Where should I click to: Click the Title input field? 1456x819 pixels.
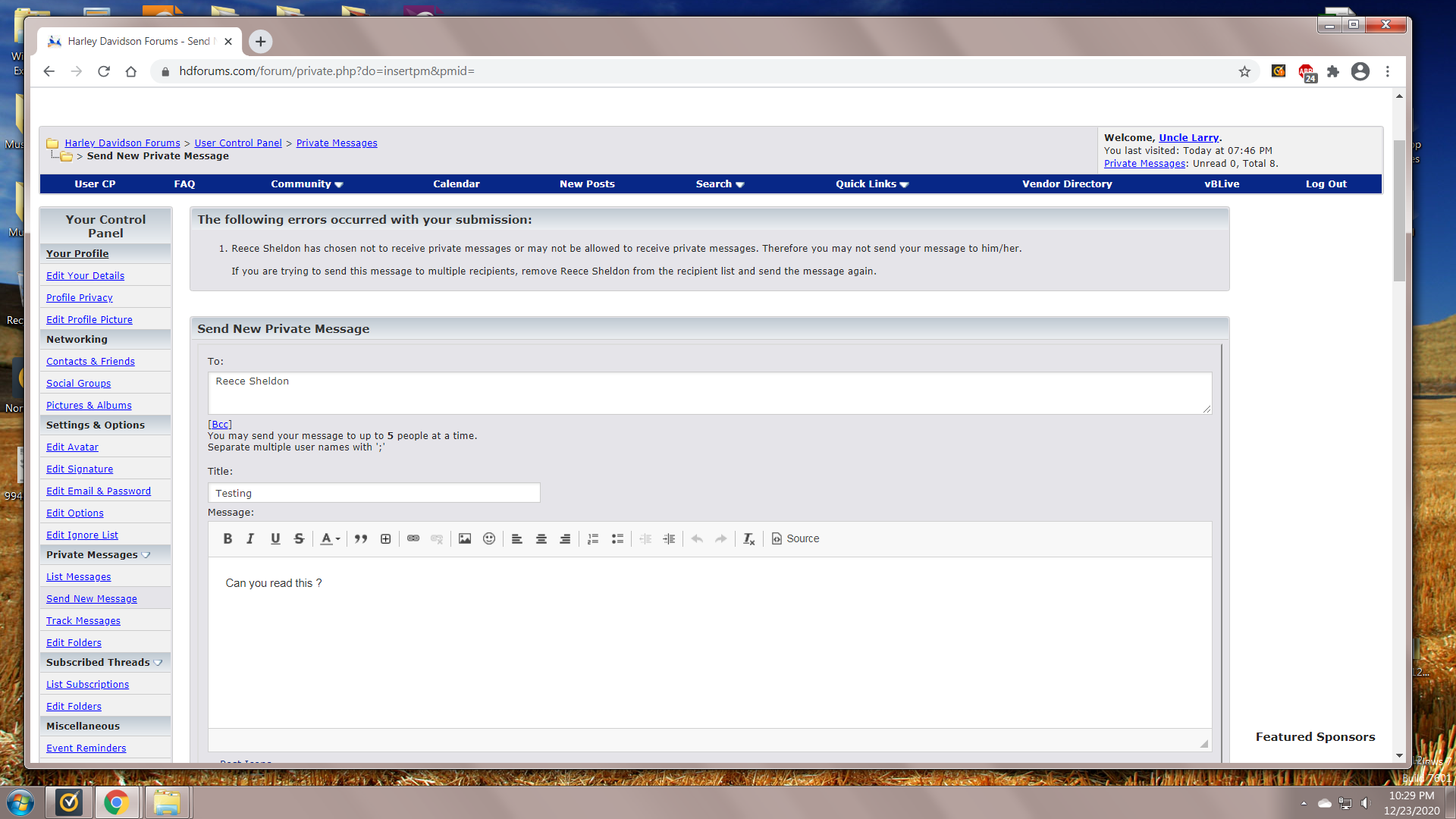pos(374,493)
